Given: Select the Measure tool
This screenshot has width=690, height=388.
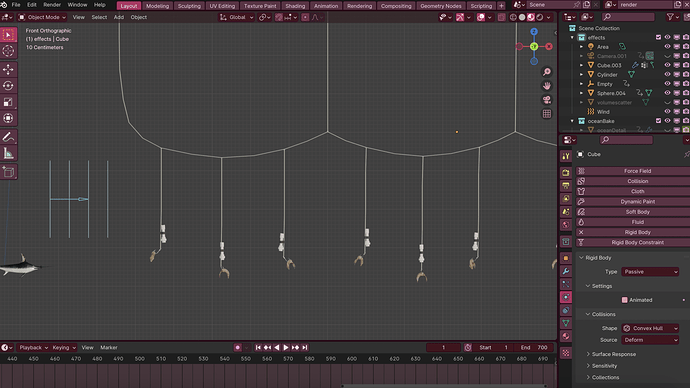Looking at the screenshot, I should tap(8, 154).
